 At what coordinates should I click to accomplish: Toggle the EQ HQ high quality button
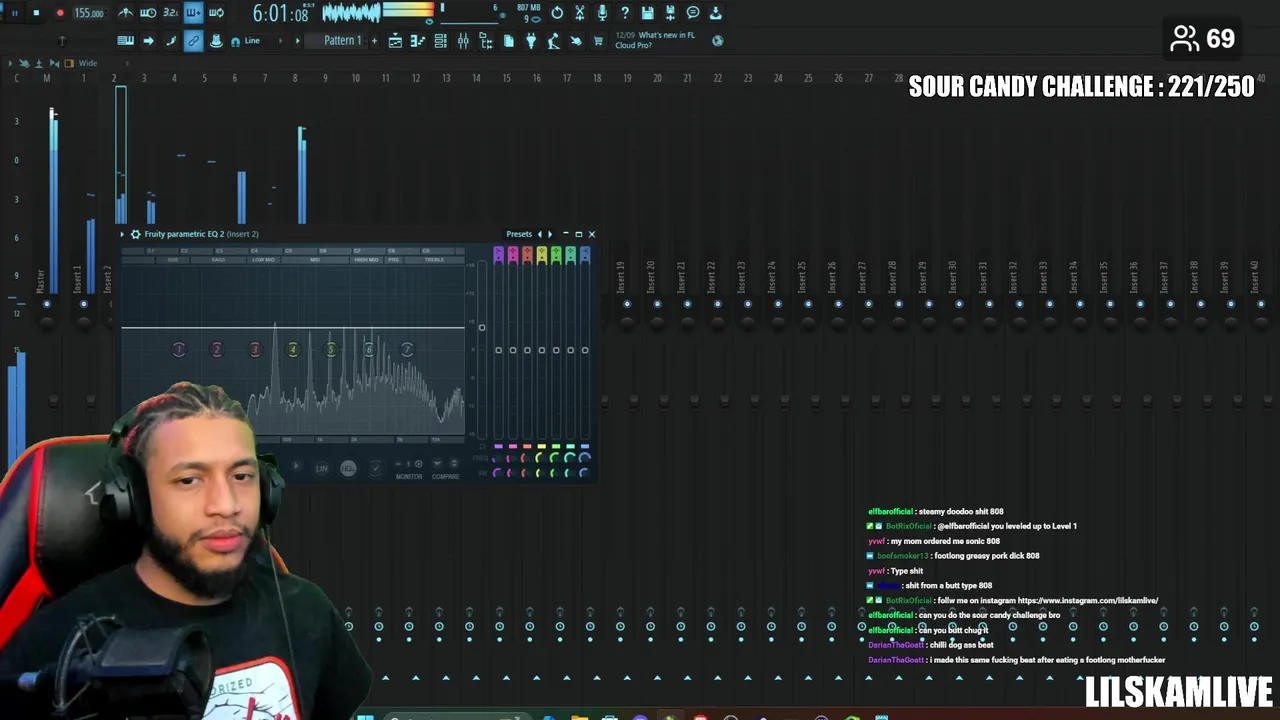point(348,468)
